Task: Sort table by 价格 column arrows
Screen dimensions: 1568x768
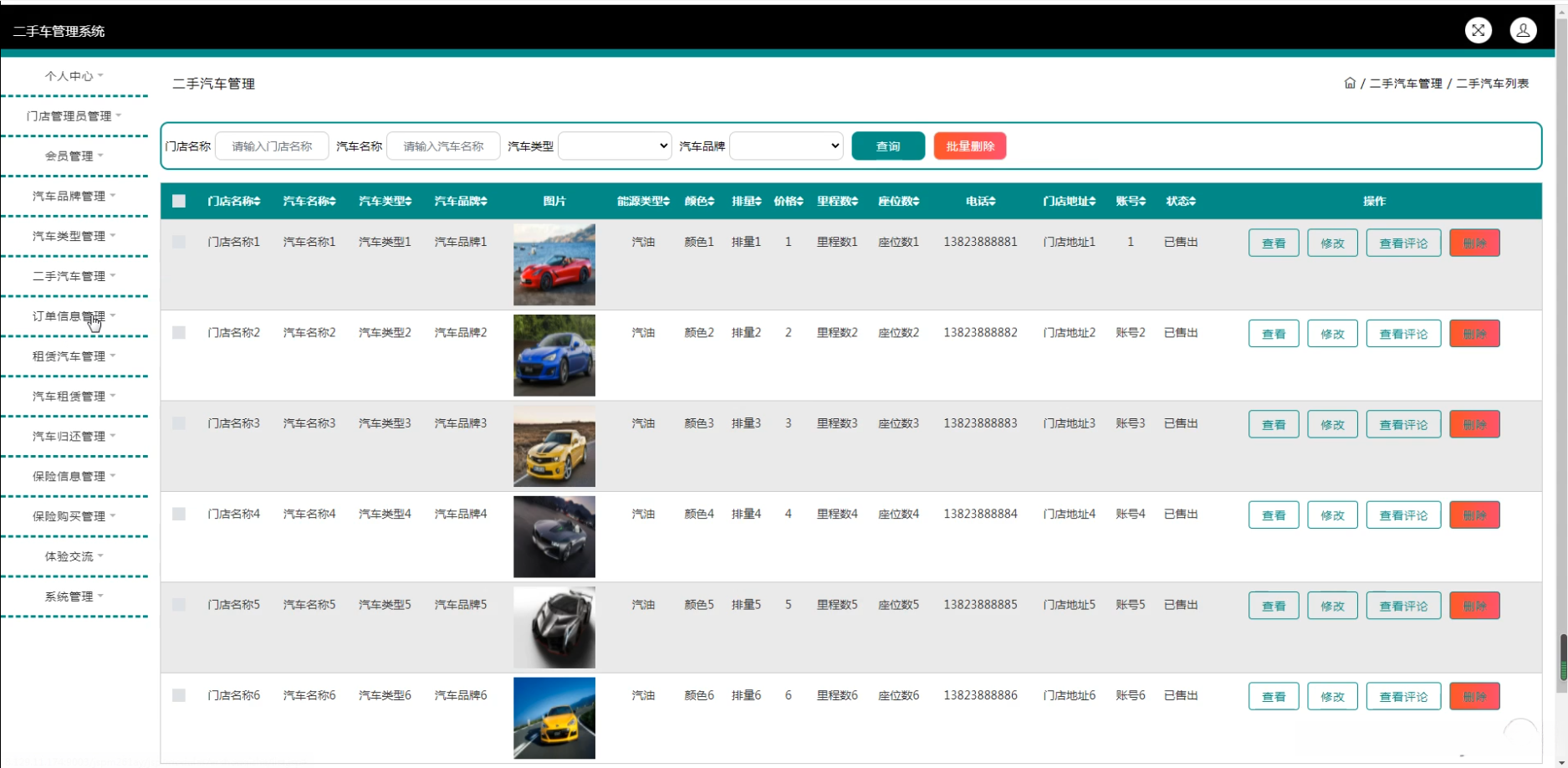Action: (800, 202)
